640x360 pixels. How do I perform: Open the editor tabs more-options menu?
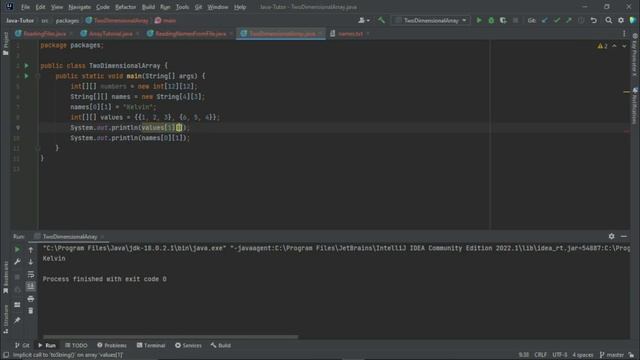pos(624,34)
